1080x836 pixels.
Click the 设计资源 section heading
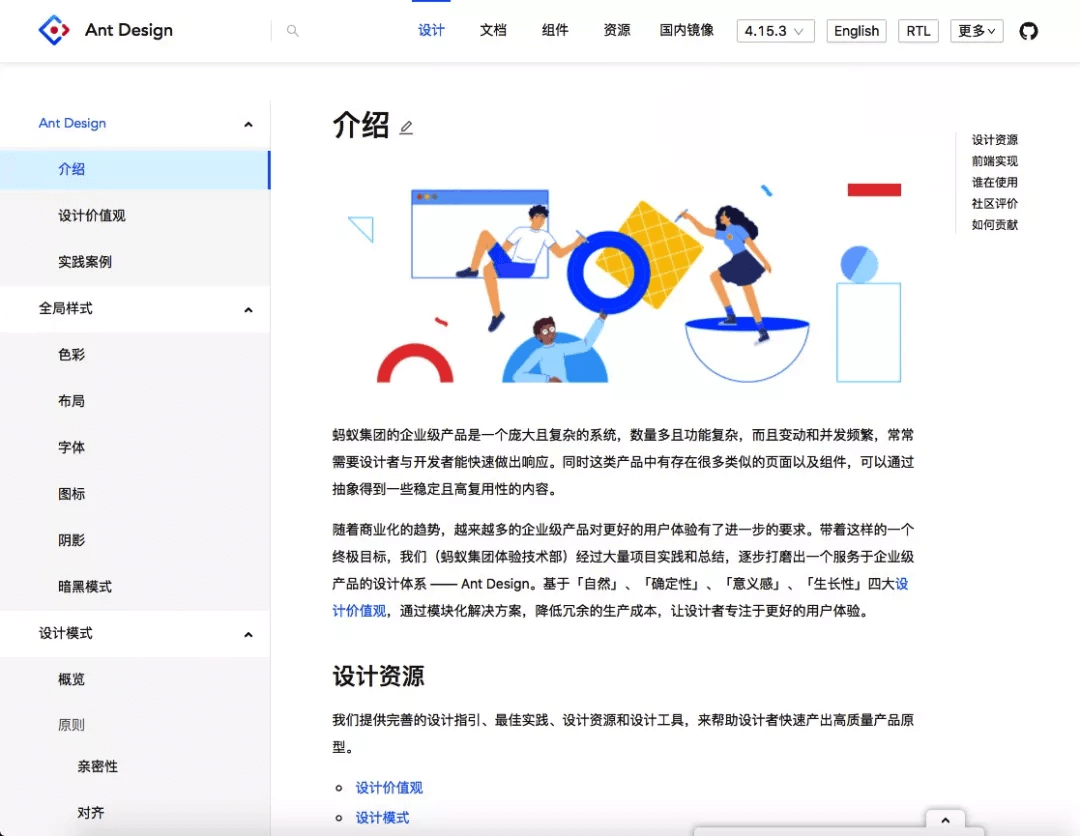(378, 676)
